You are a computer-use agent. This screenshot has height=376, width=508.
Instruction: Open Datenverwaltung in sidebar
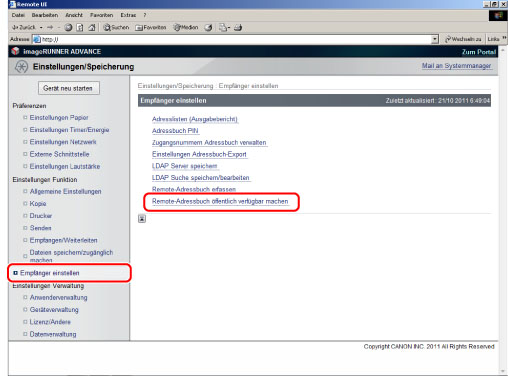[53, 334]
